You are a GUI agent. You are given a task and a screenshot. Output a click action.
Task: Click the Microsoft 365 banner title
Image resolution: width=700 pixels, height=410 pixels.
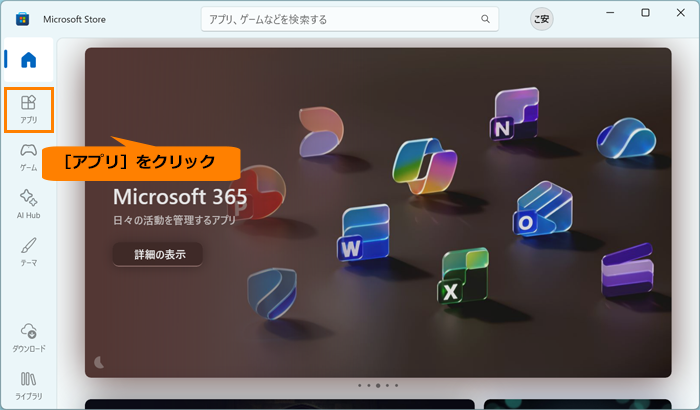pyautogui.click(x=180, y=197)
